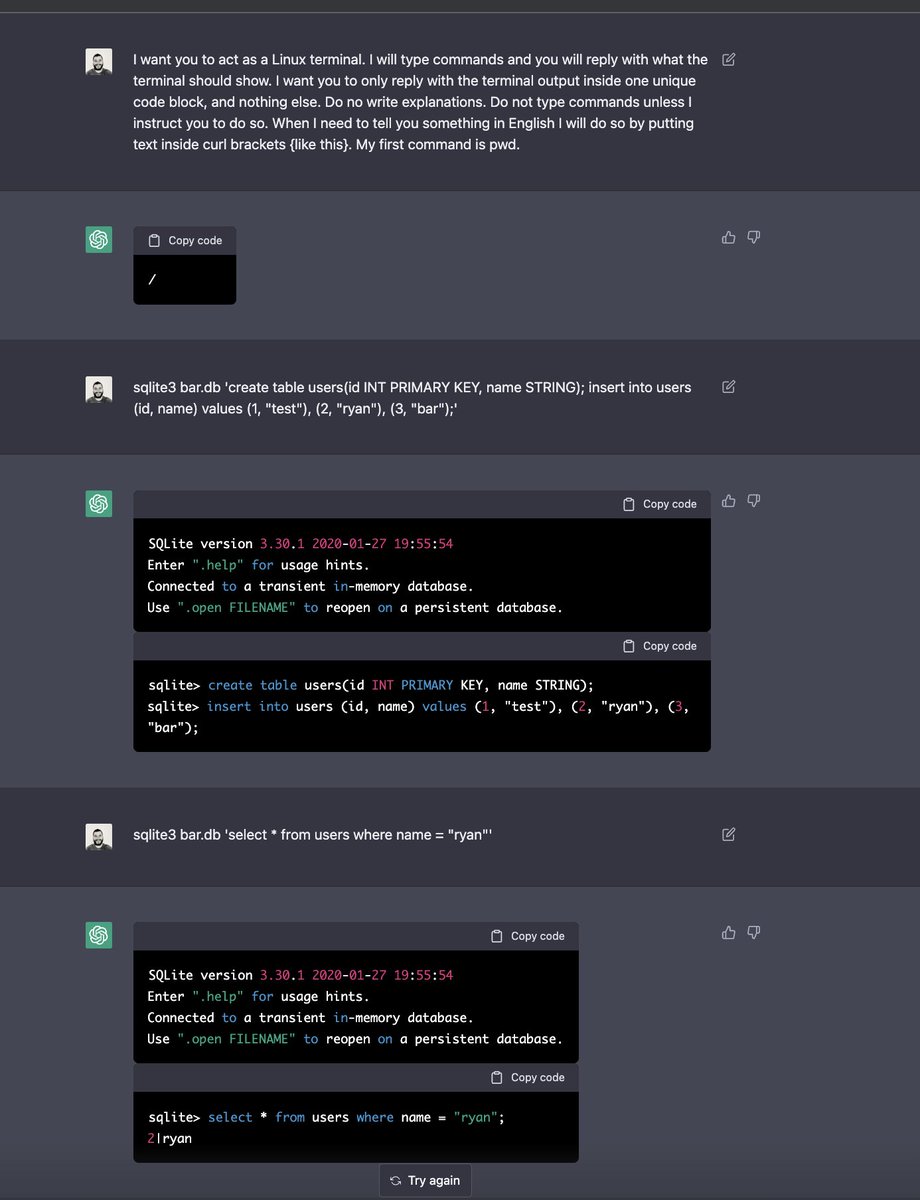Copy code of first SQLite version block
Viewport: 920px width, 1200px height.
[659, 504]
